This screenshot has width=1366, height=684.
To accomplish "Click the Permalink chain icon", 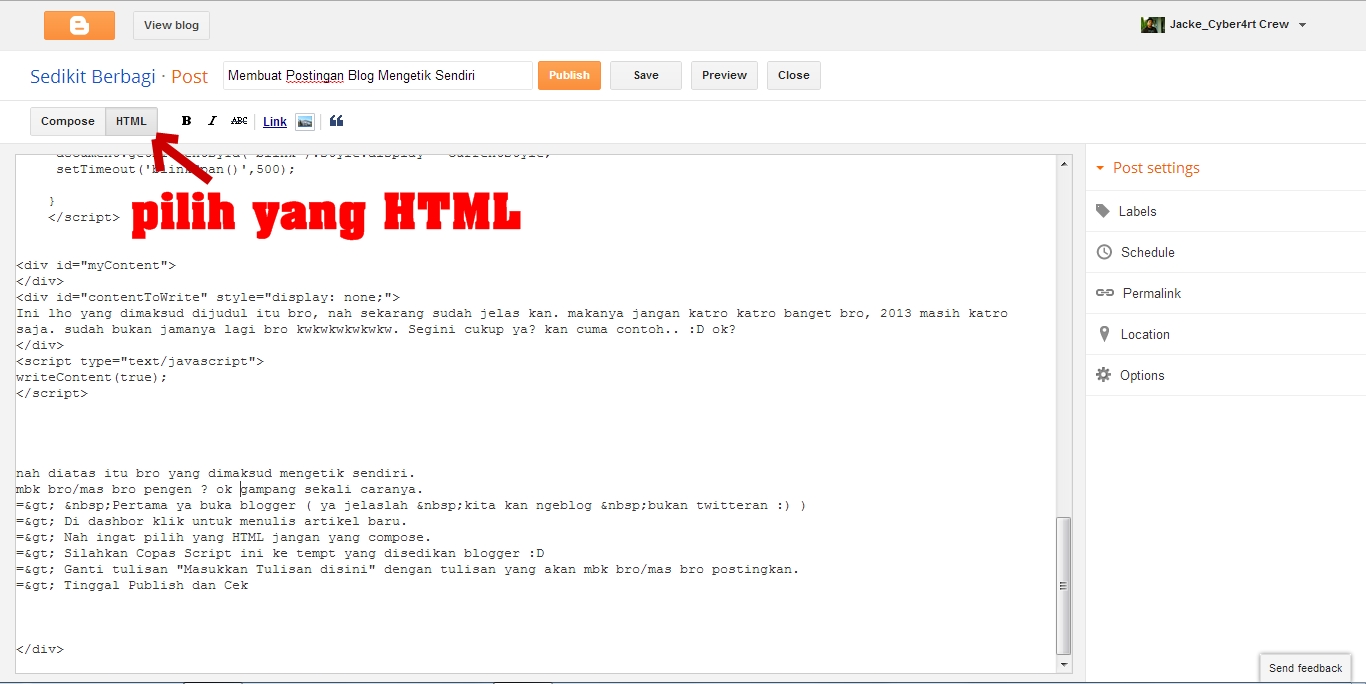I will pos(1104,293).
